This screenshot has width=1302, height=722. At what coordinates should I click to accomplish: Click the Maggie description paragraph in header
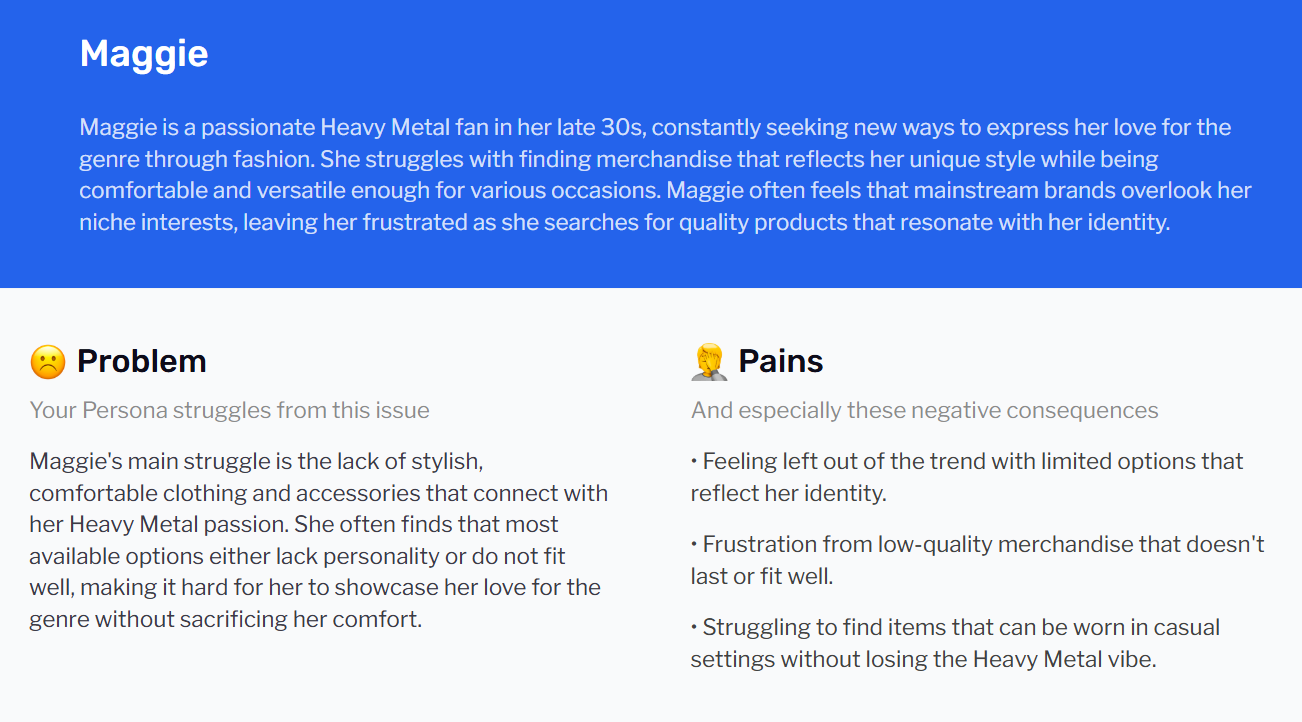pyautogui.click(x=665, y=175)
